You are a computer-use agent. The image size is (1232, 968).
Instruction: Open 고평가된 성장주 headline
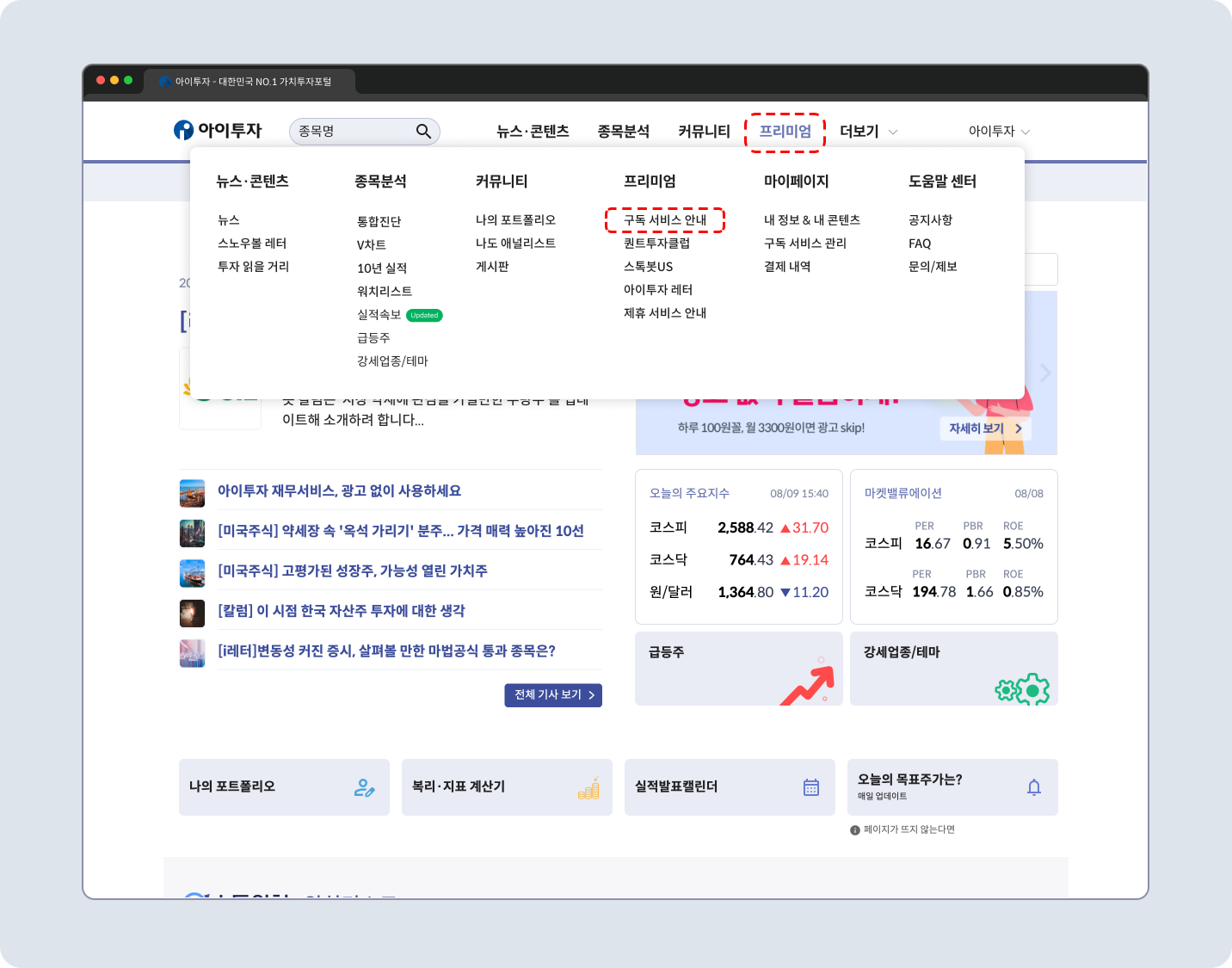pos(353,571)
